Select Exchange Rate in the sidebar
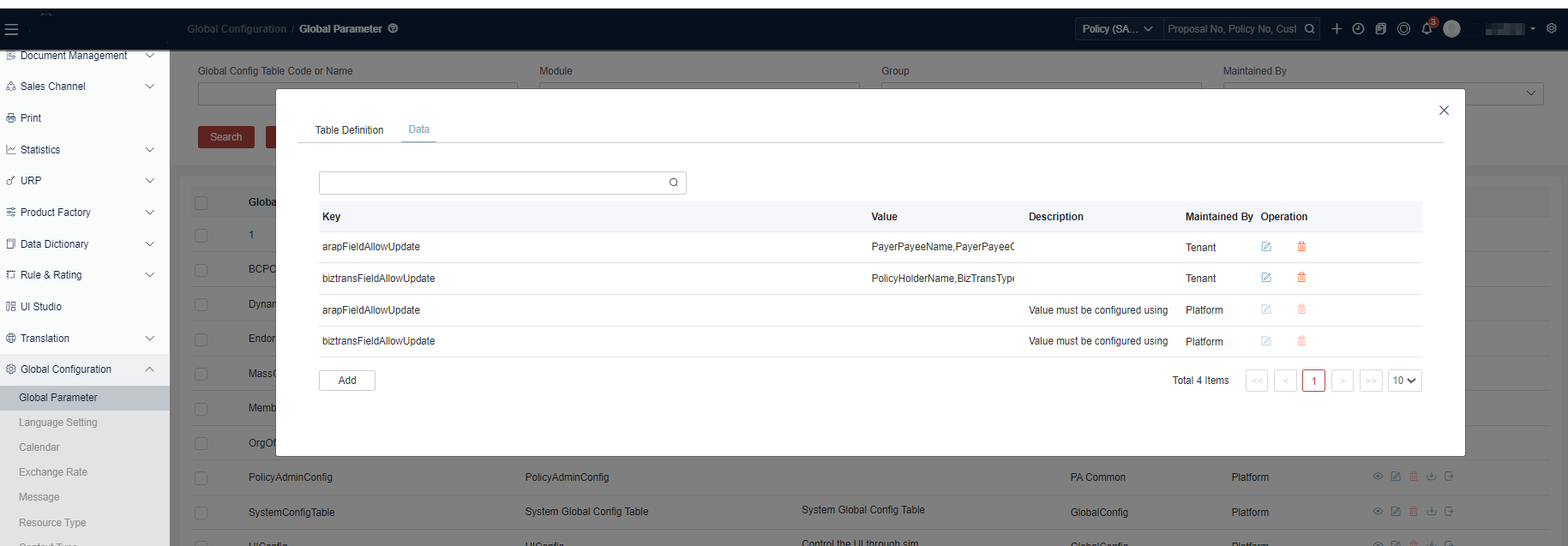Viewport: 1568px width, 546px height. [x=53, y=472]
